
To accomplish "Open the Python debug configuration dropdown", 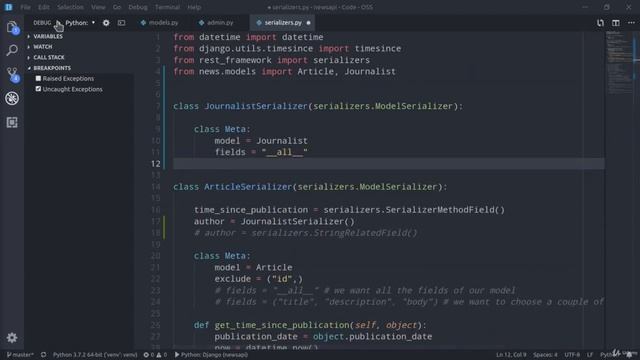I will [80, 23].
